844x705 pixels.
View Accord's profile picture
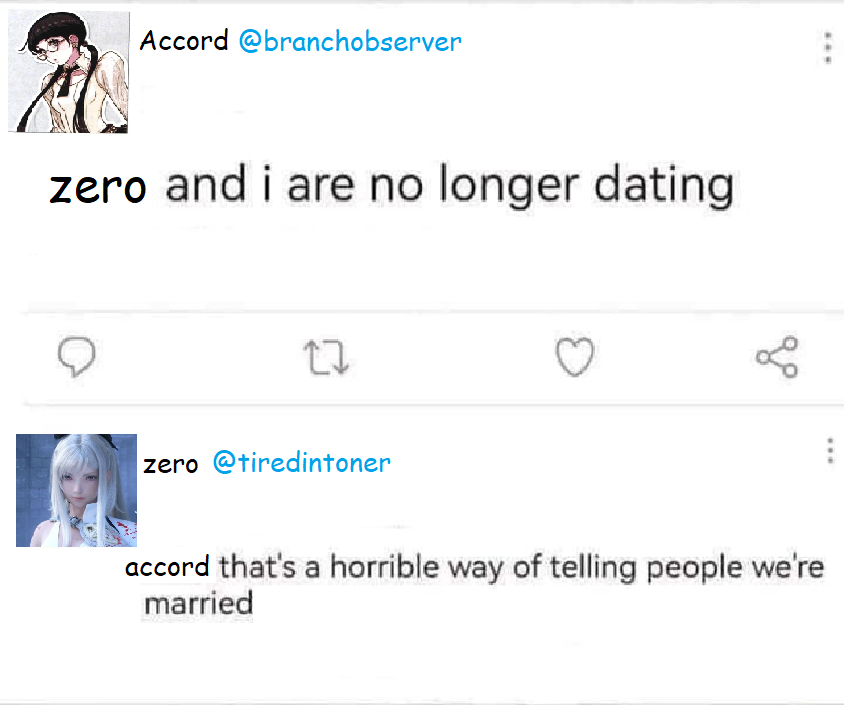(x=69, y=72)
